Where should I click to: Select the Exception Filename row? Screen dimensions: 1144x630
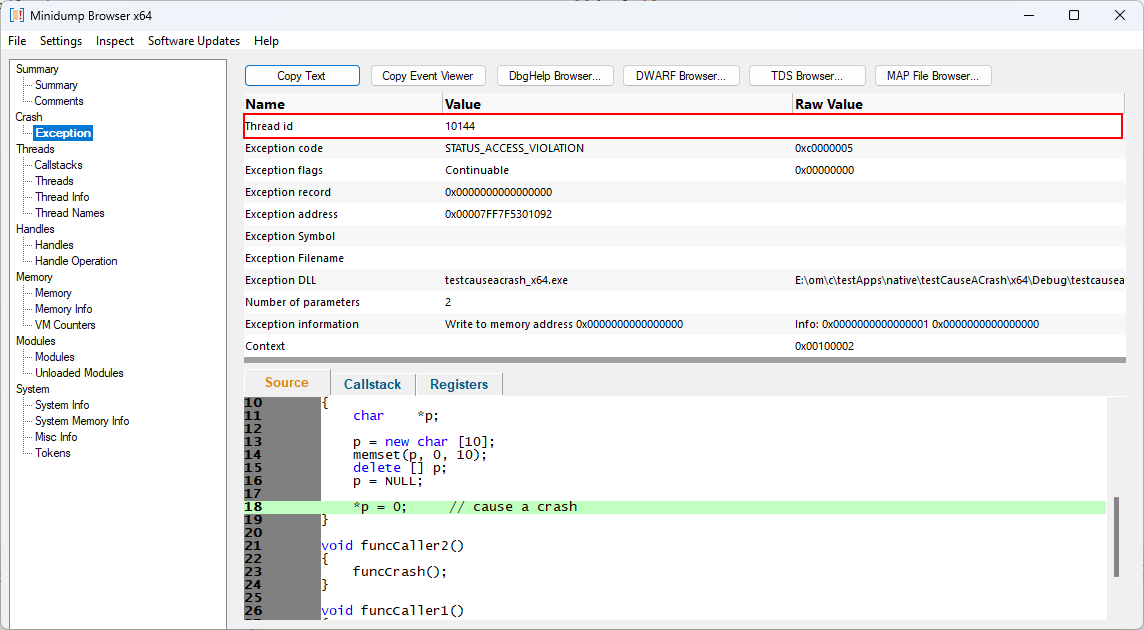[x=684, y=258]
